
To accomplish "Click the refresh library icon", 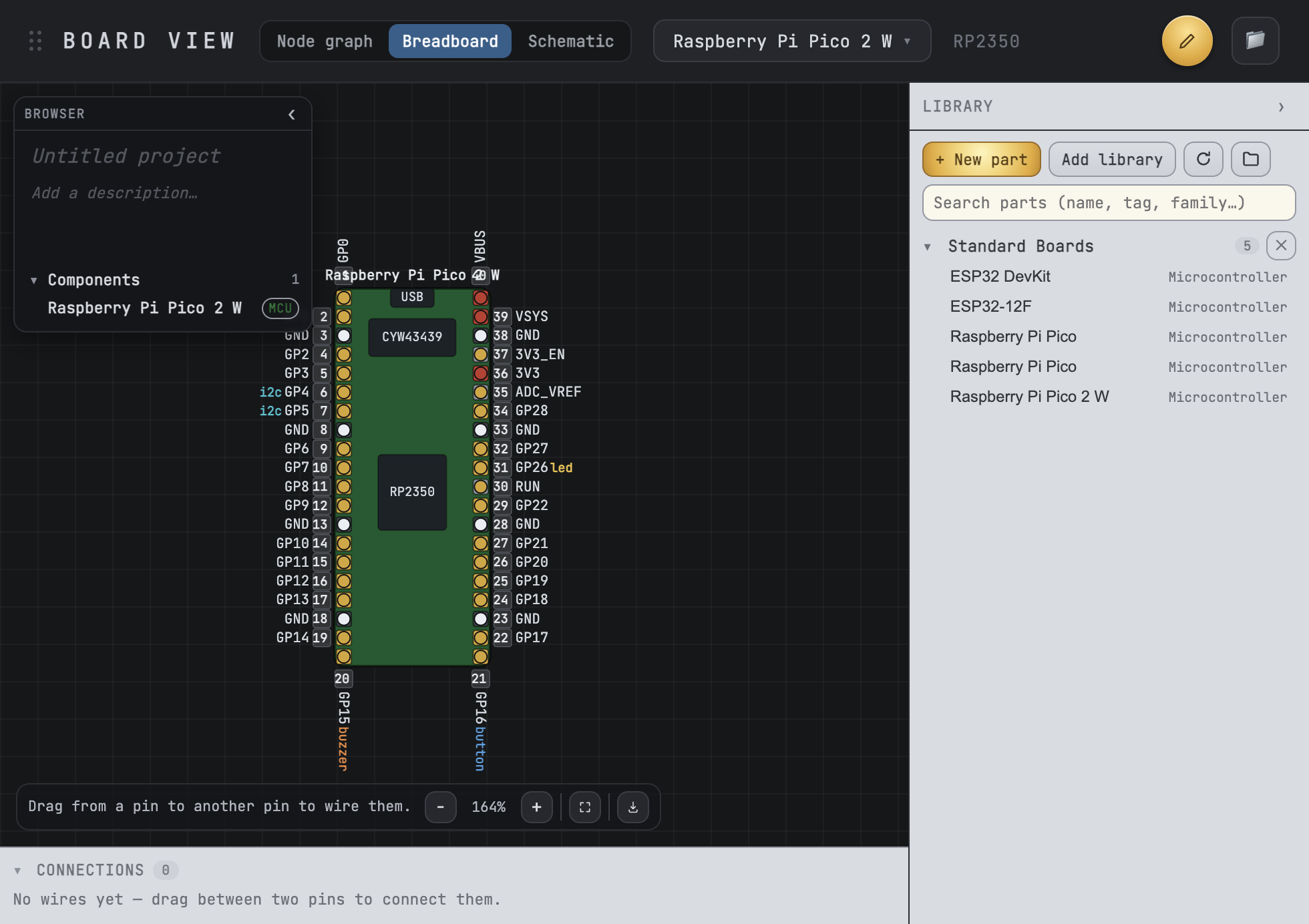I will [x=1203, y=159].
